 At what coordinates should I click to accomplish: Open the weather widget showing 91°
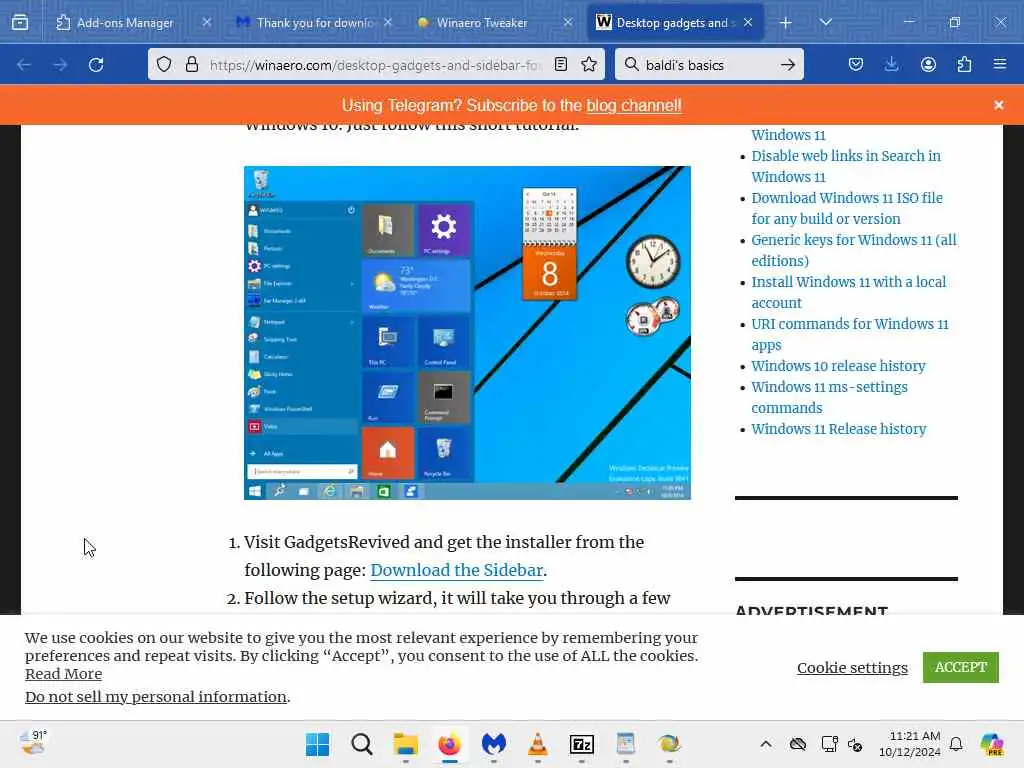33,743
